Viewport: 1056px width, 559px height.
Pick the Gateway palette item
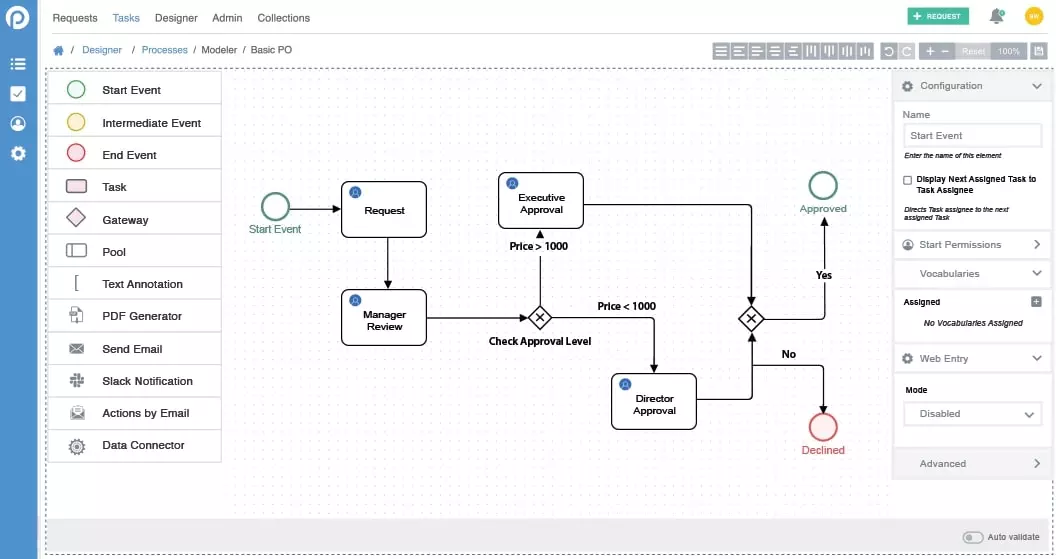pyautogui.click(x=135, y=220)
